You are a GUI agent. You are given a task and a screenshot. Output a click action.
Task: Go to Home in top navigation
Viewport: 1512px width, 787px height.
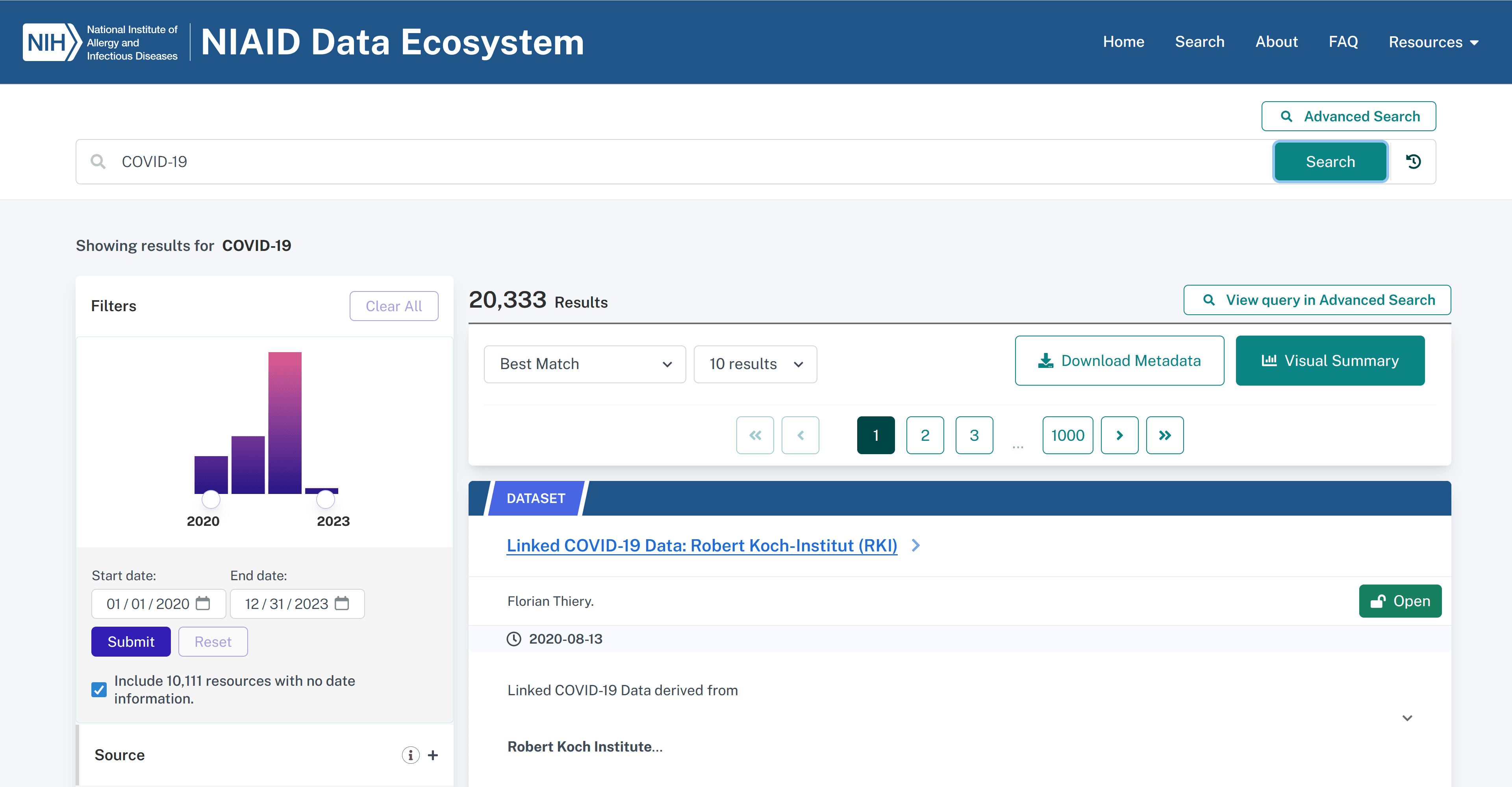click(1123, 42)
